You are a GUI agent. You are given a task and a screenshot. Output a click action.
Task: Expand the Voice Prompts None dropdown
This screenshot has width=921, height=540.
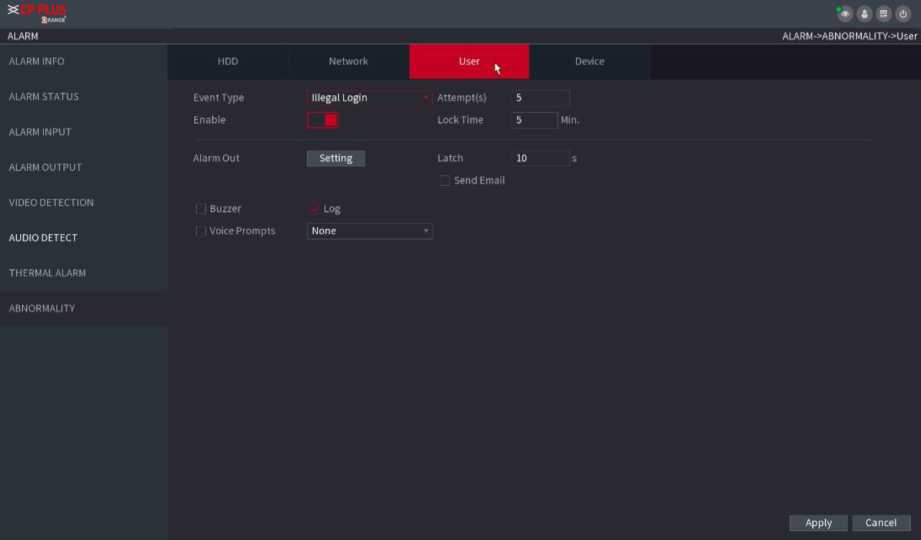[369, 231]
